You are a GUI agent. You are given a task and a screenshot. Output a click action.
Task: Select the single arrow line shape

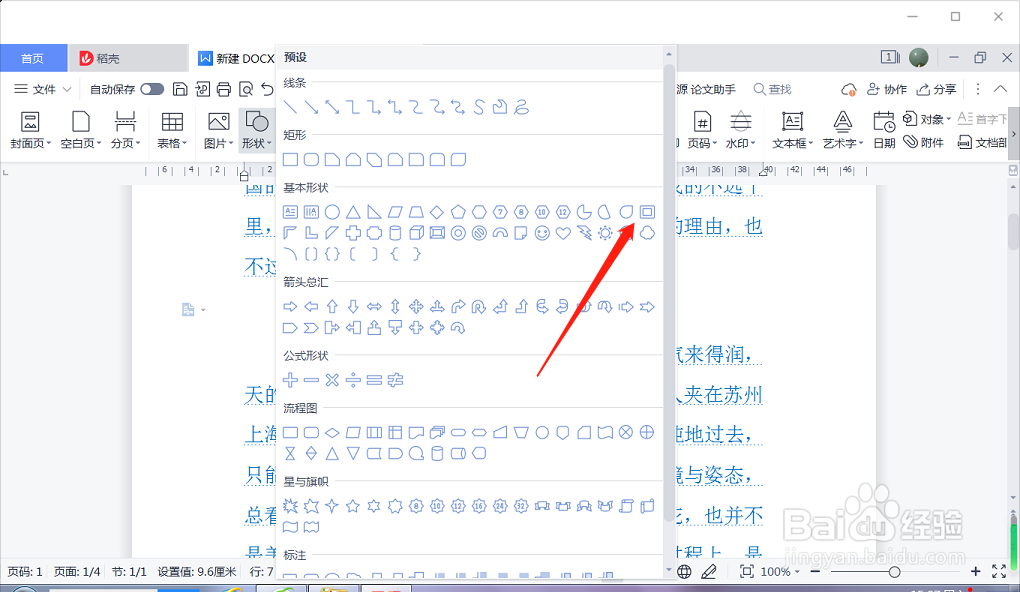[312, 107]
